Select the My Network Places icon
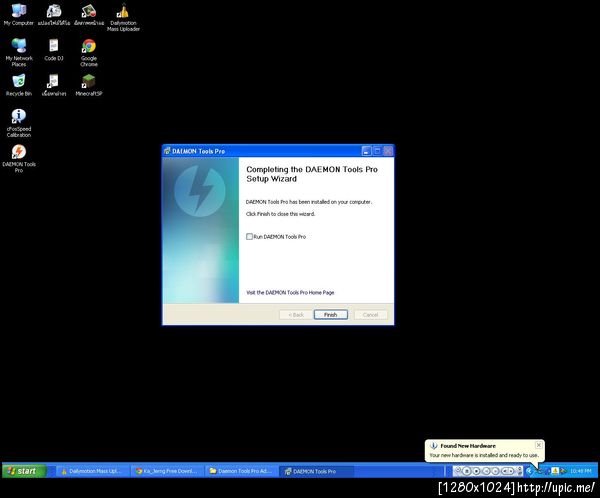The image size is (600, 498). coord(19,53)
